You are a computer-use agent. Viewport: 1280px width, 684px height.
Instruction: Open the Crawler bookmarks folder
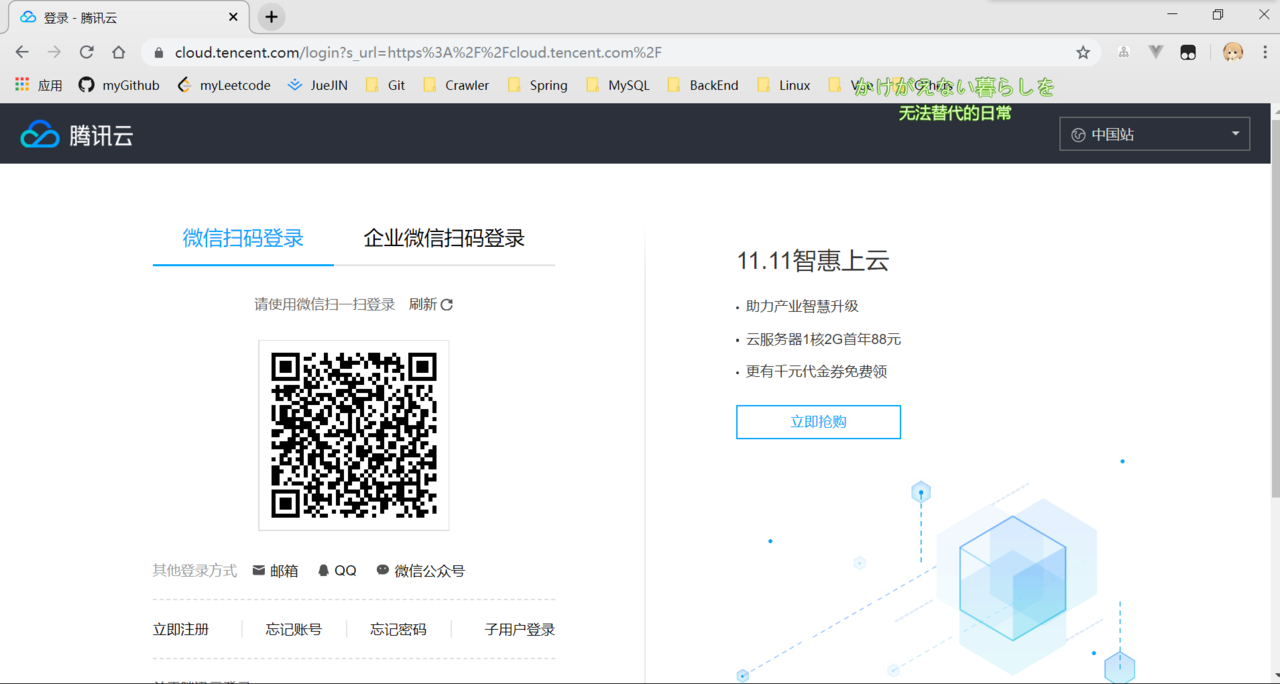(456, 85)
